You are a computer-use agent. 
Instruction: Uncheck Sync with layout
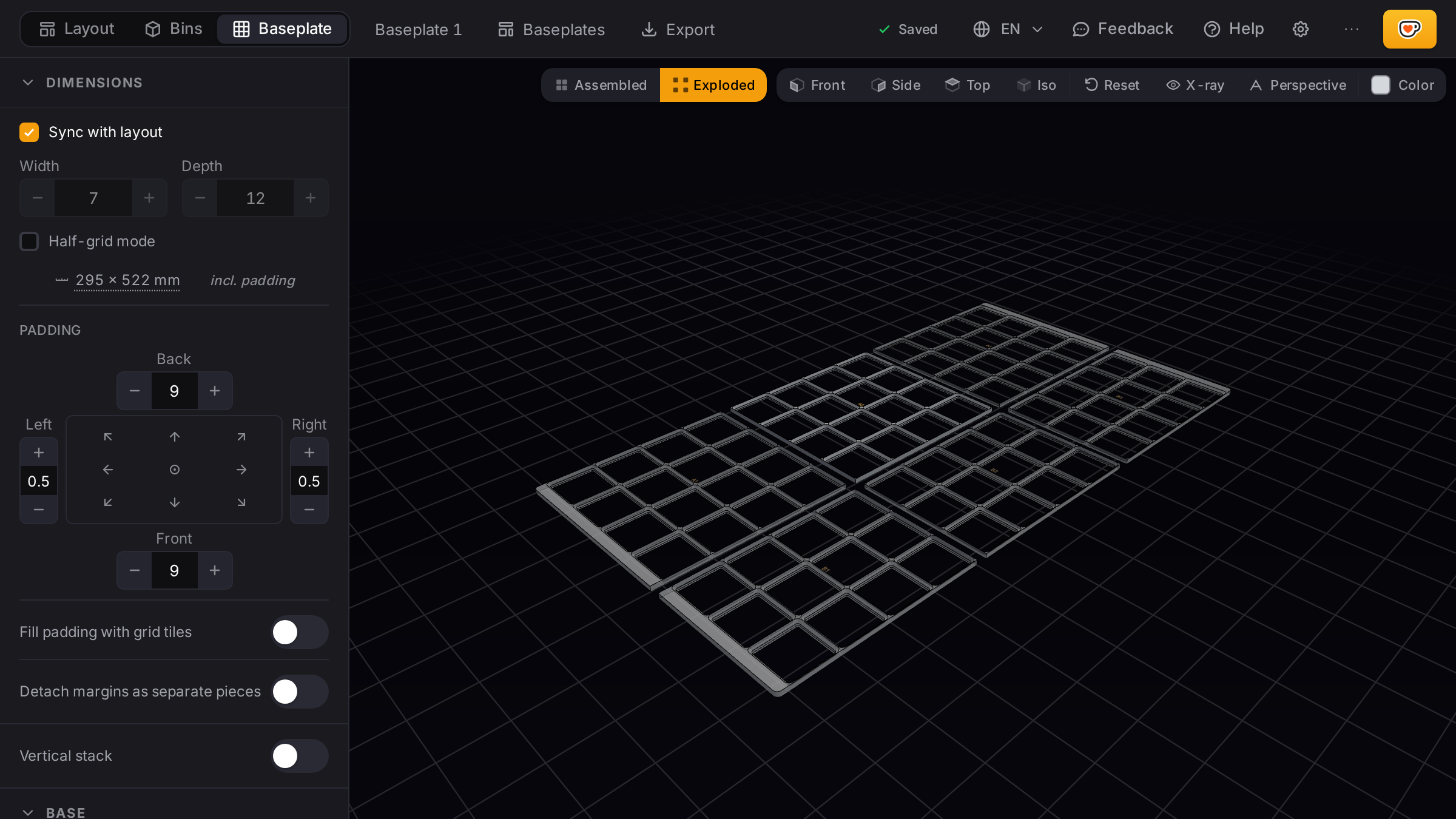click(29, 132)
